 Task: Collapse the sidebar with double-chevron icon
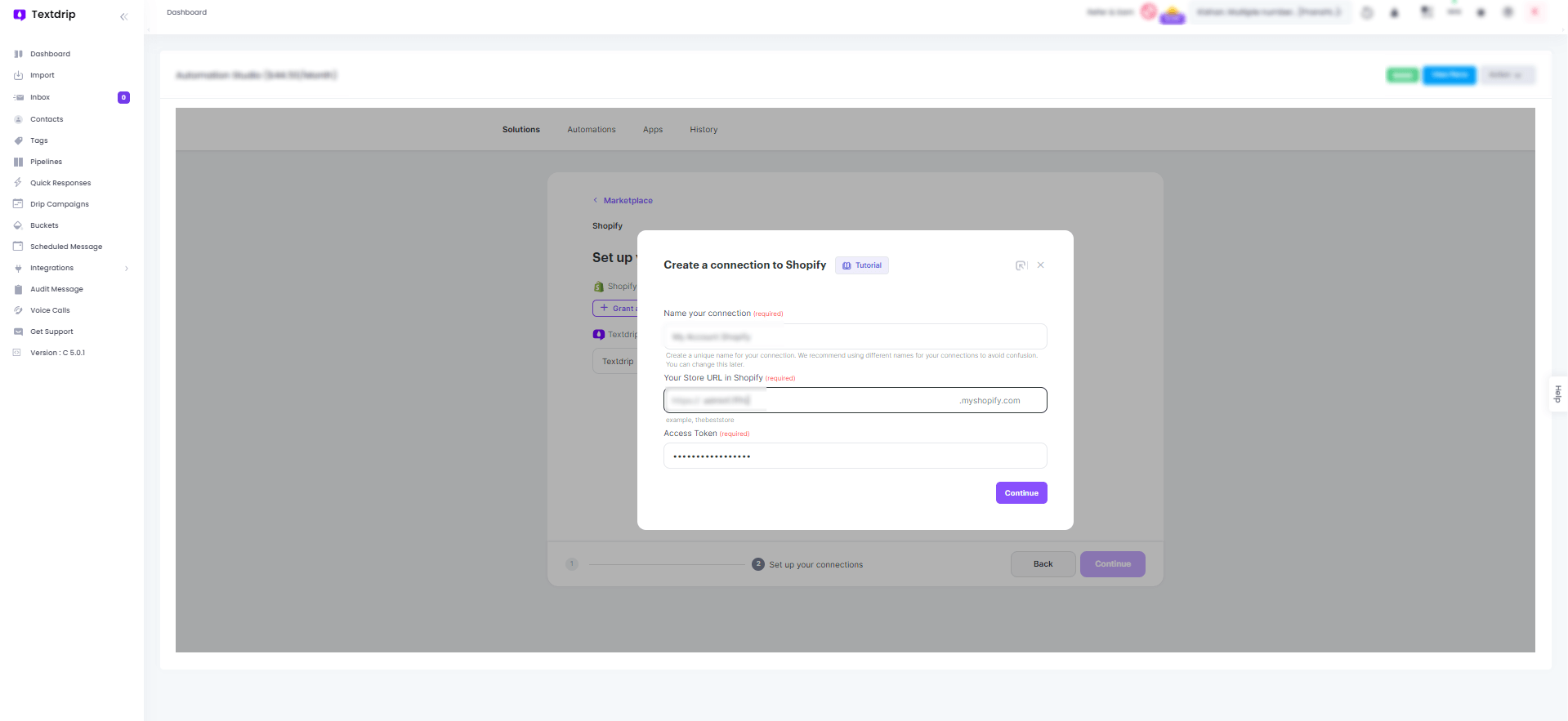tap(124, 16)
